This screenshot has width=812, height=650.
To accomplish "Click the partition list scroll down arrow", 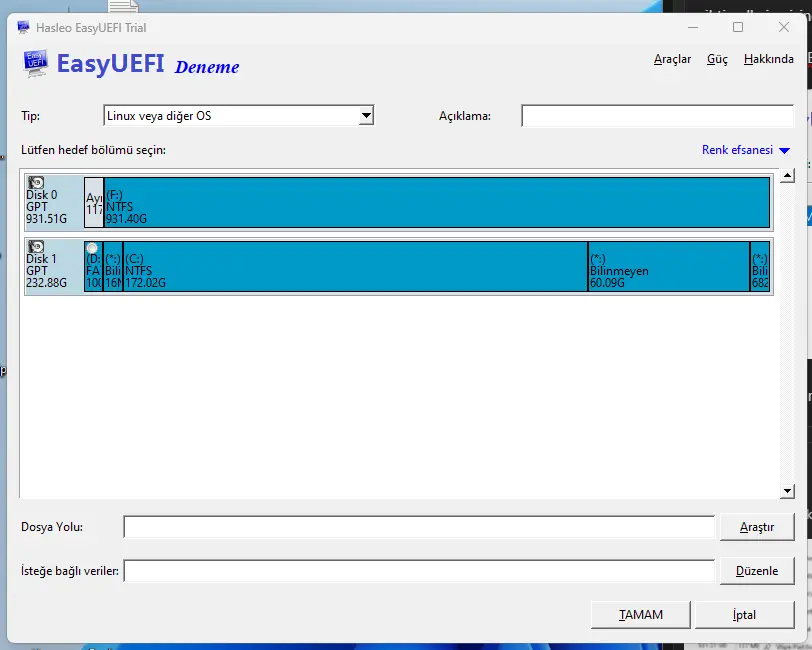I will coord(787,491).
